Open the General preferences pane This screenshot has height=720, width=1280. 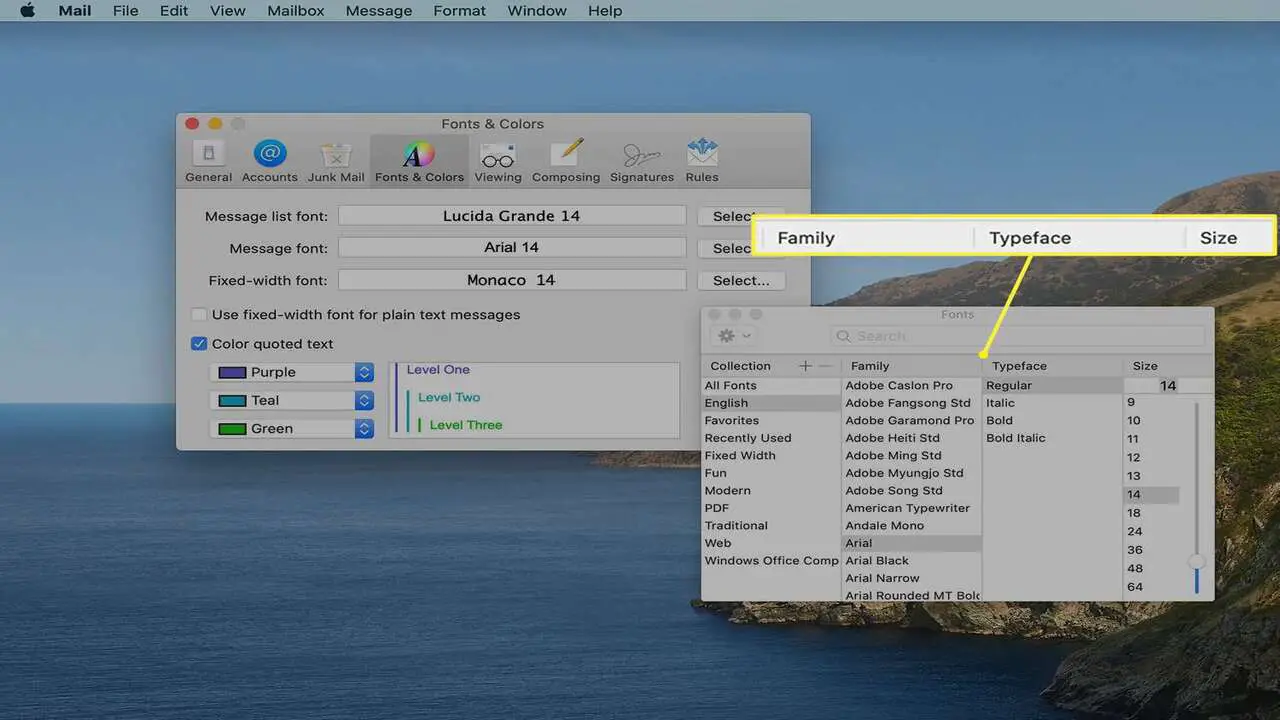coord(208,161)
